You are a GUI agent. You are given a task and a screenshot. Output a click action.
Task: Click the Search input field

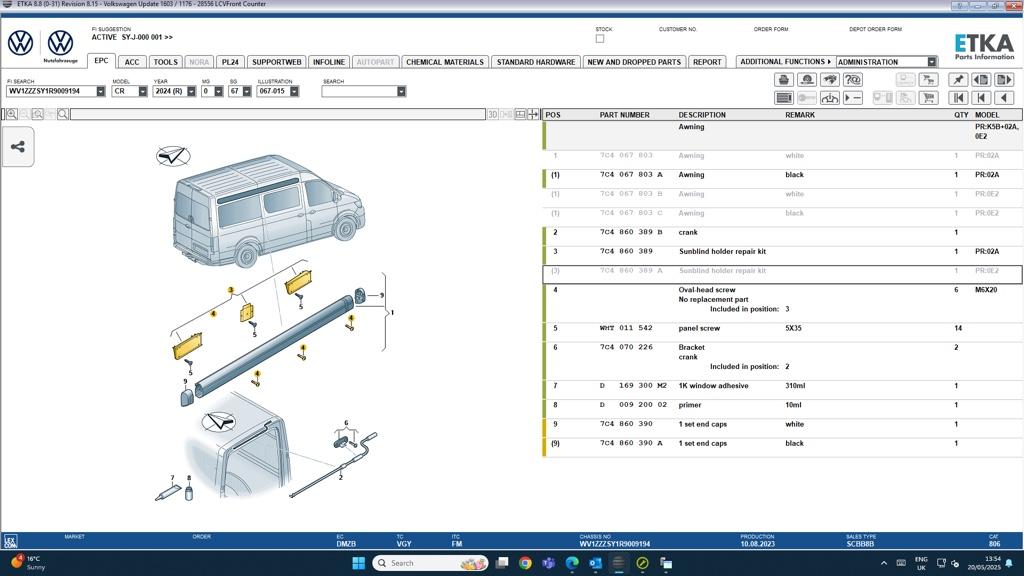(x=359, y=91)
